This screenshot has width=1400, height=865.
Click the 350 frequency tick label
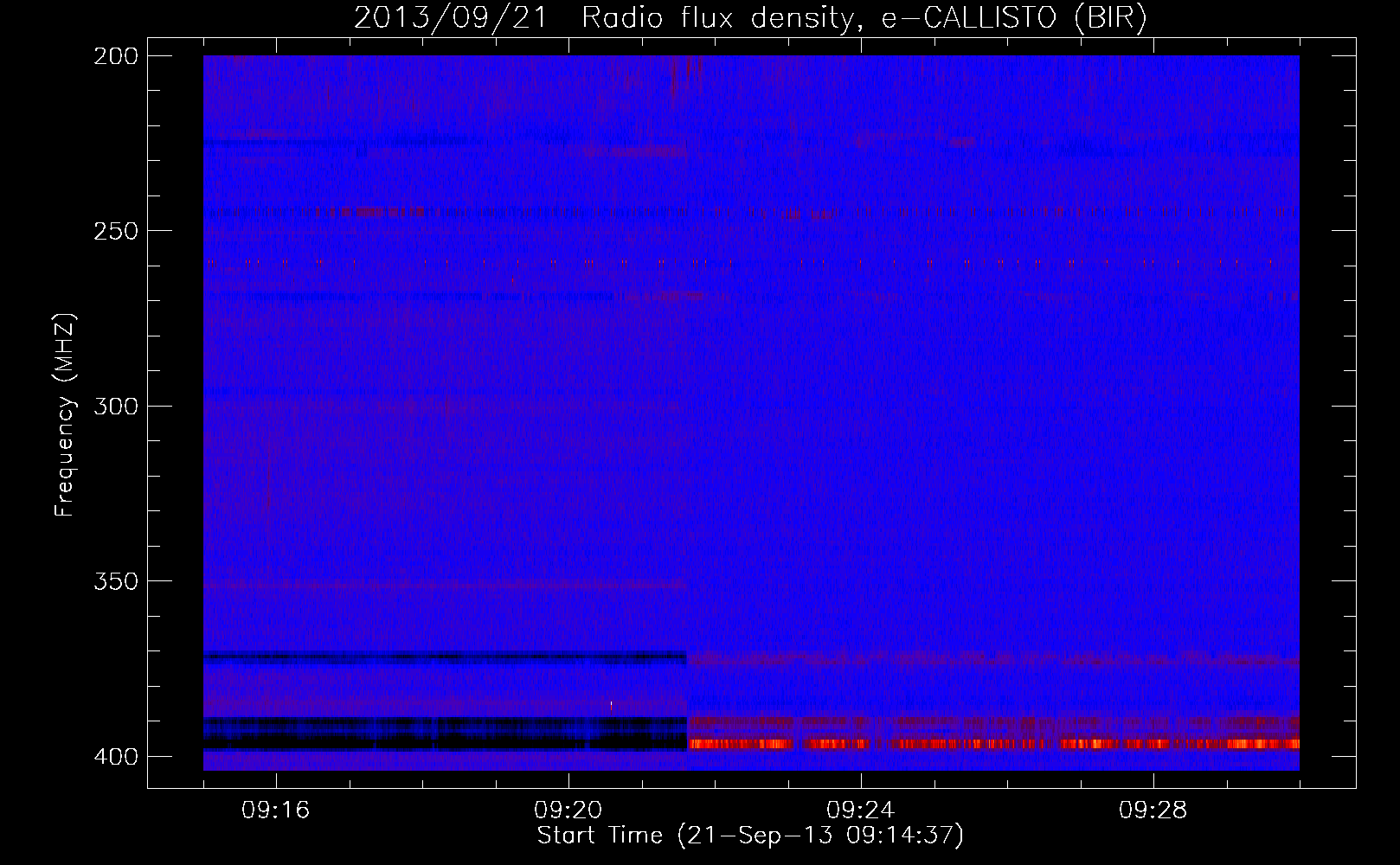tap(116, 581)
